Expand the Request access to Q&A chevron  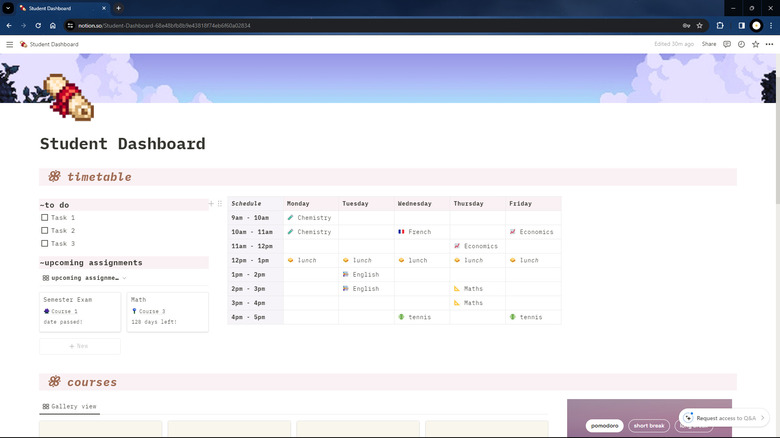pos(763,418)
